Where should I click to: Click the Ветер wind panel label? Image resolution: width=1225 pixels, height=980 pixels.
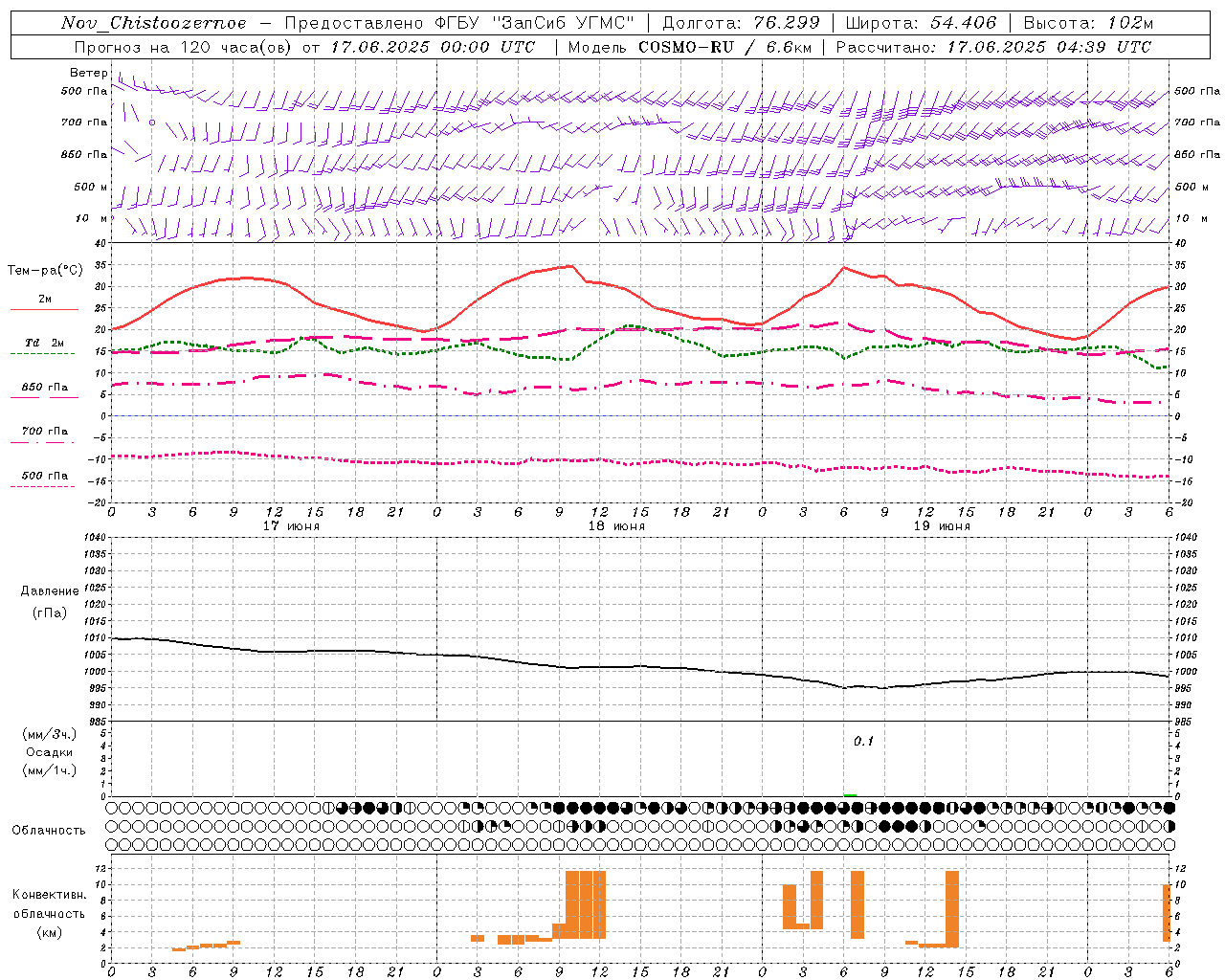pyautogui.click(x=89, y=73)
